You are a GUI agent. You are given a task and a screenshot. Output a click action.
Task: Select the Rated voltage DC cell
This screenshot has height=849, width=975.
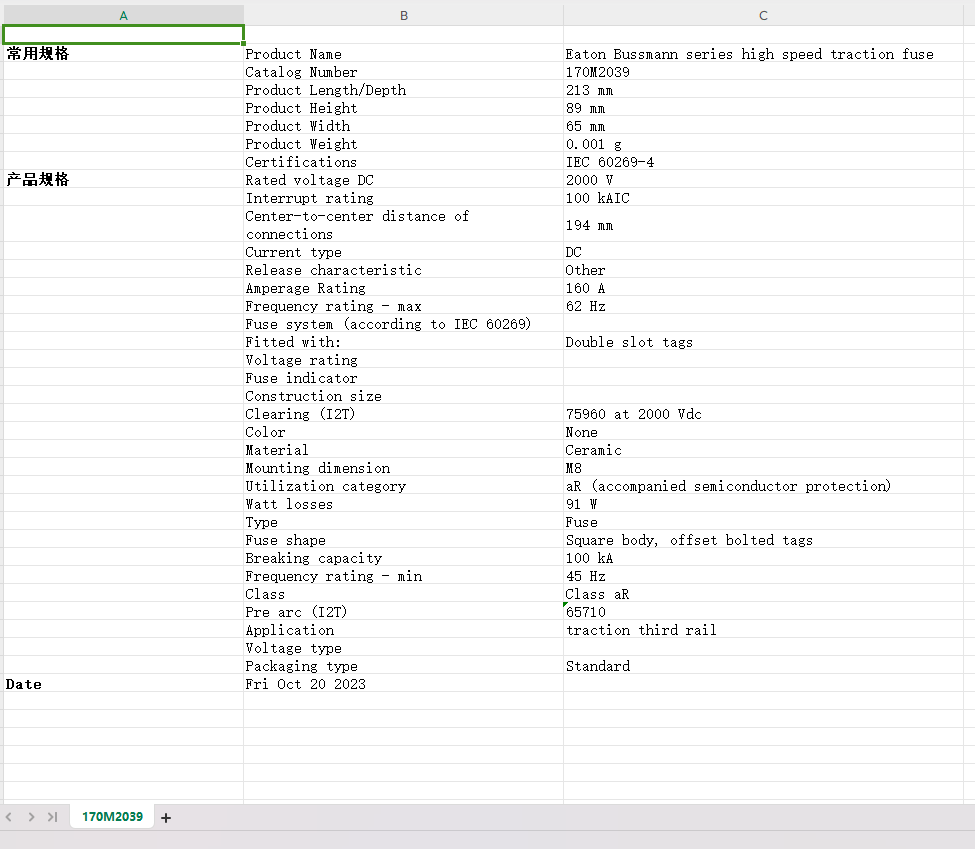[404, 180]
